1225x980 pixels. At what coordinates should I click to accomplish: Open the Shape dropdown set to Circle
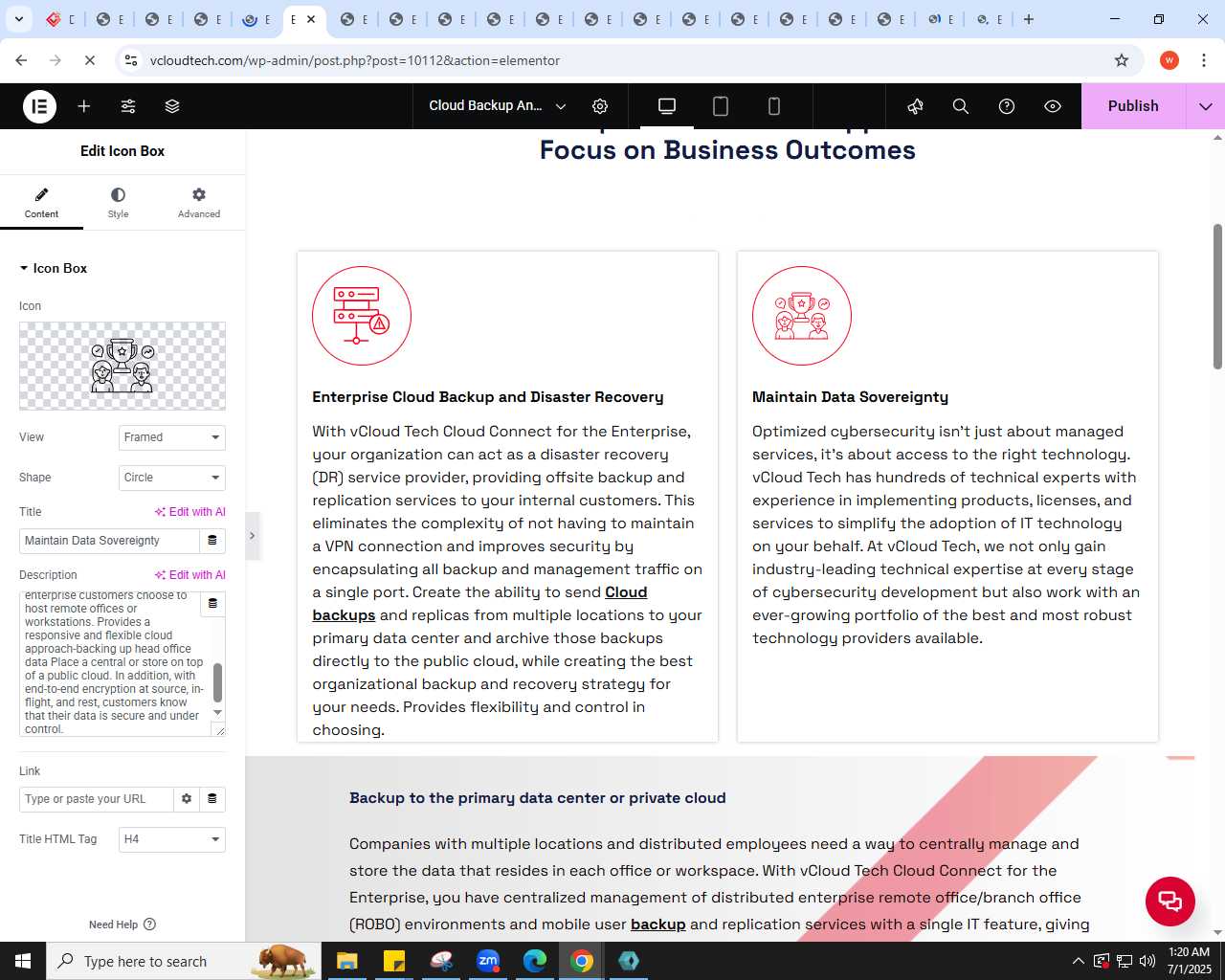(x=172, y=478)
